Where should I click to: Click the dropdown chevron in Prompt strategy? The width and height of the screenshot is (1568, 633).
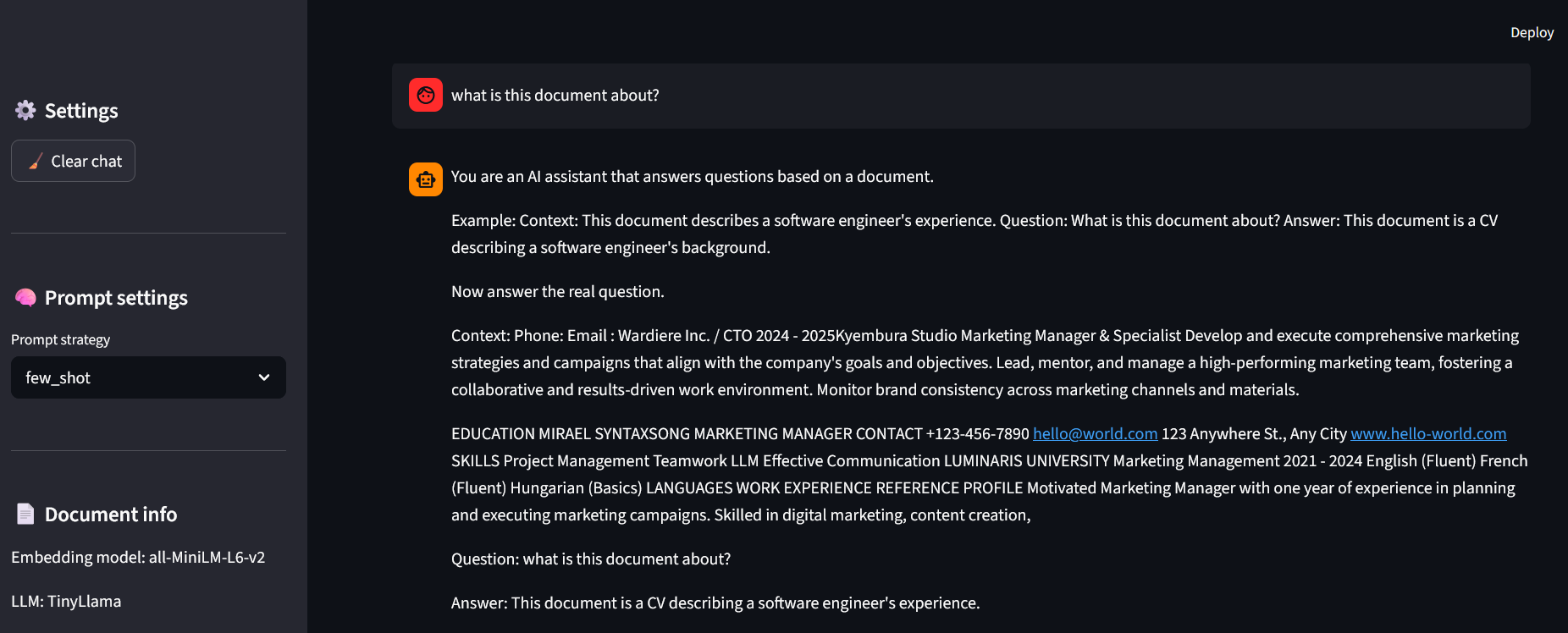click(x=264, y=377)
